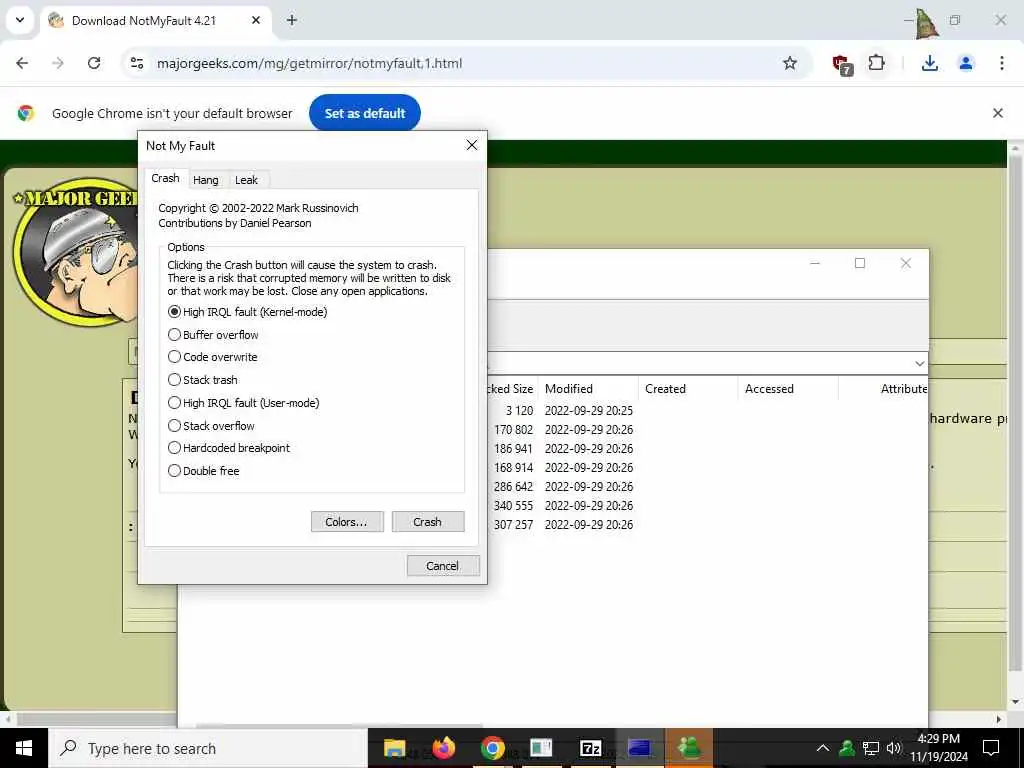Minimize the archive window behind the dialog
The height and width of the screenshot is (768, 1024).
click(815, 263)
